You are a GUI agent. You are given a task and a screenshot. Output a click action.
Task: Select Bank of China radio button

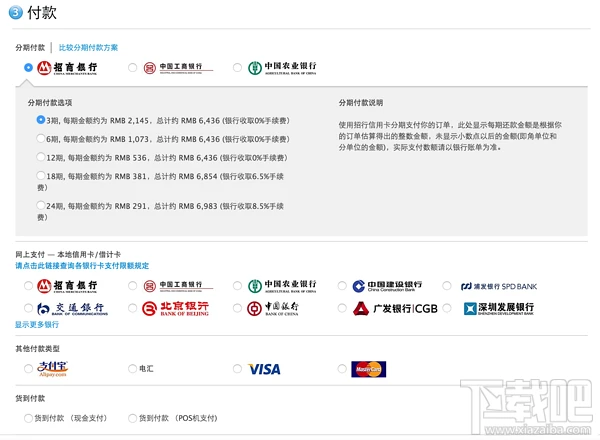tap(237, 308)
